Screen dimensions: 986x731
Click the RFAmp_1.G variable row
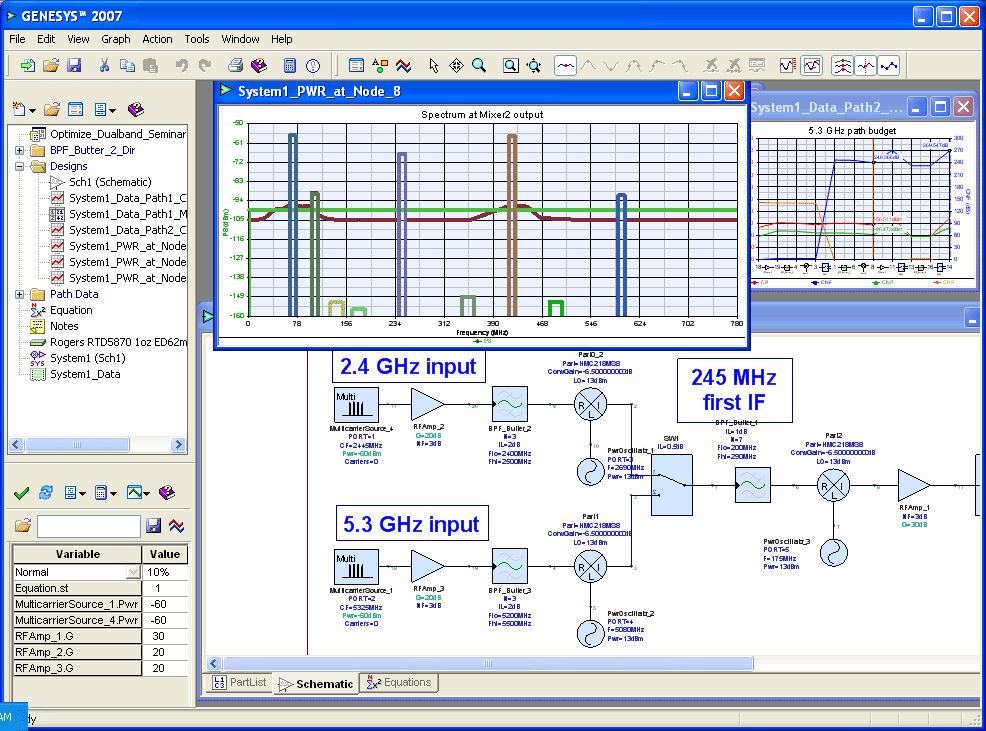[101, 636]
